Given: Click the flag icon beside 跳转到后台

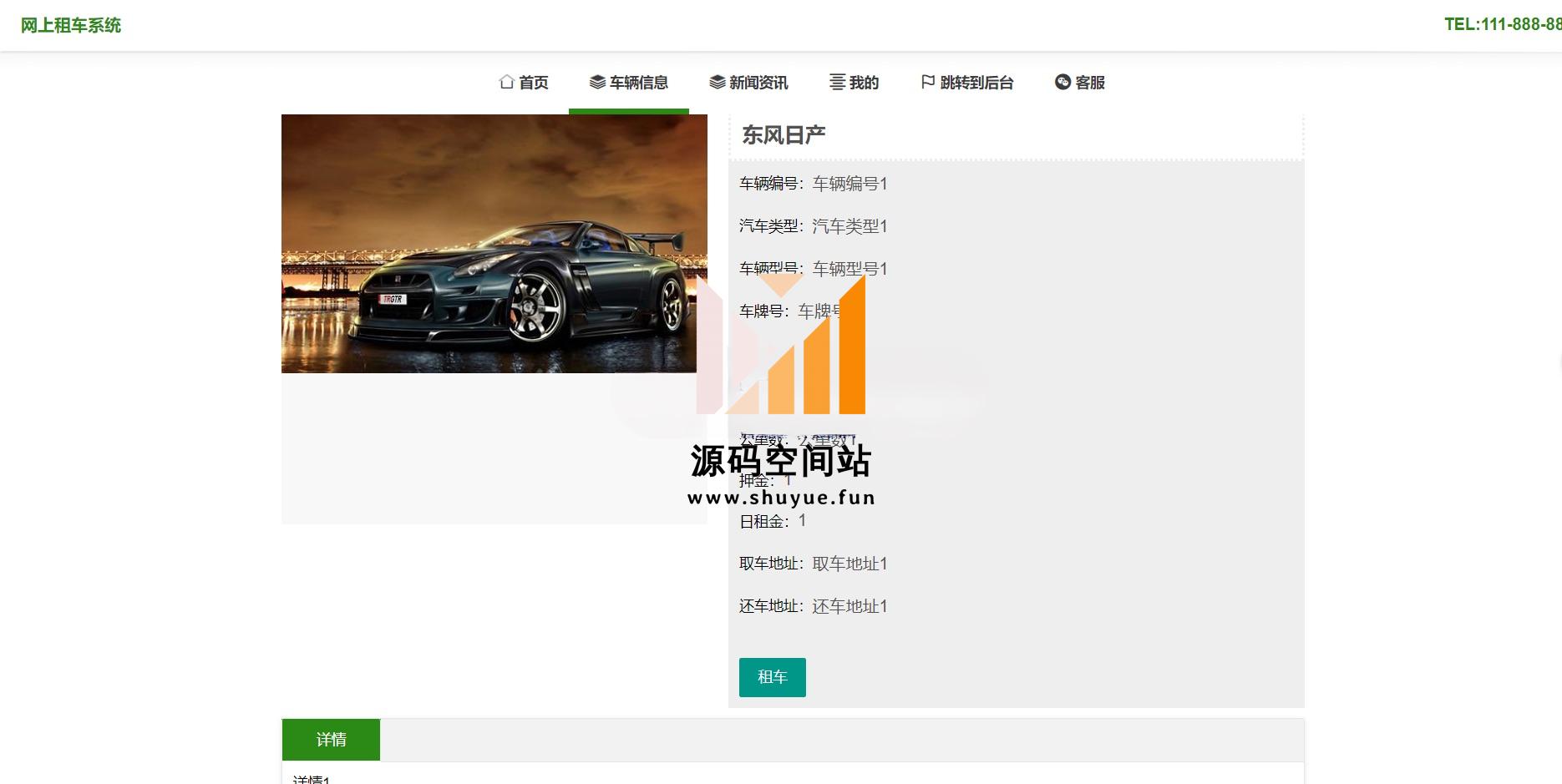Looking at the screenshot, I should pos(927,82).
